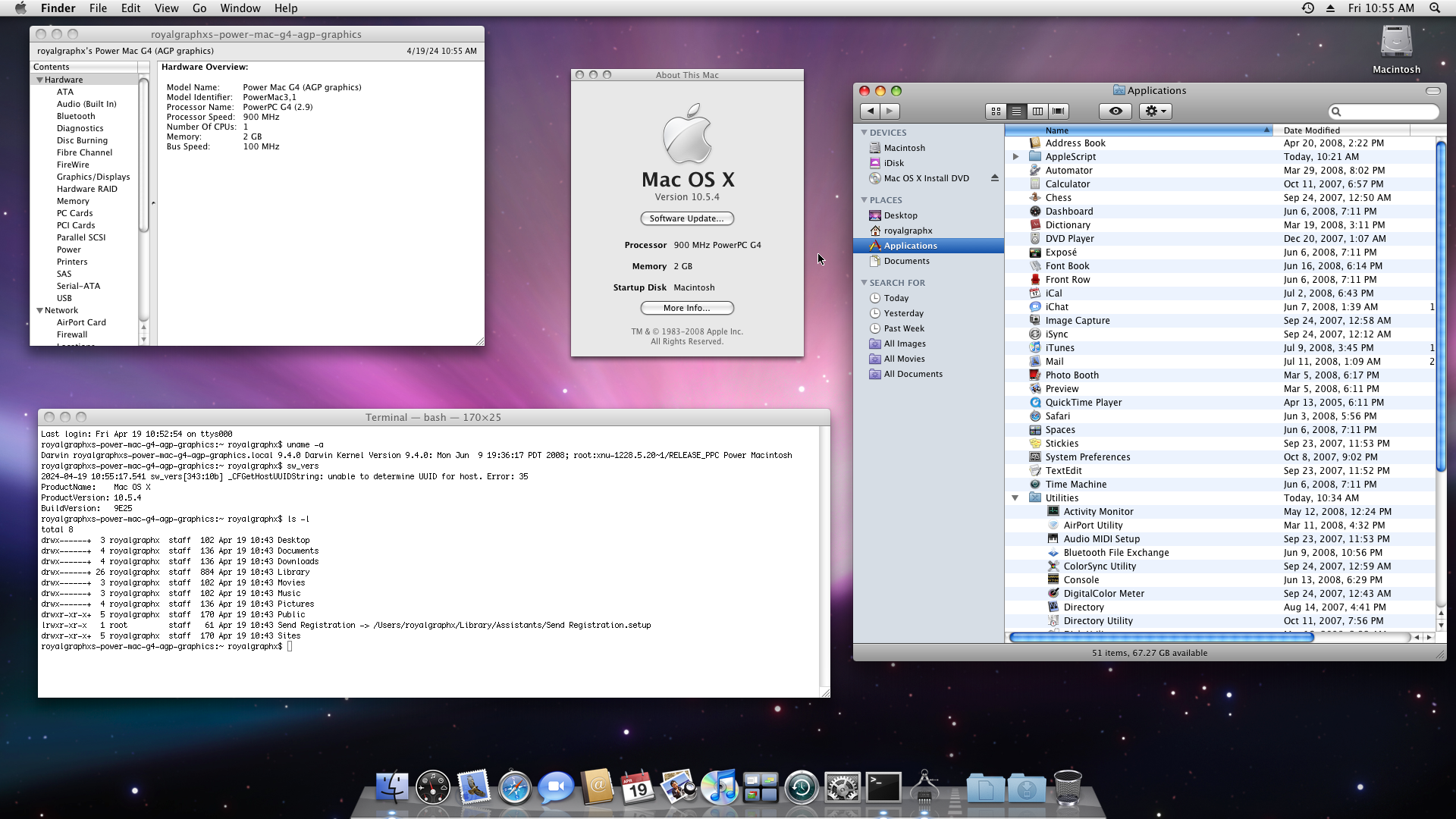Open System Preferences gear in Dock
Viewport: 1456px width, 819px height.
[843, 787]
